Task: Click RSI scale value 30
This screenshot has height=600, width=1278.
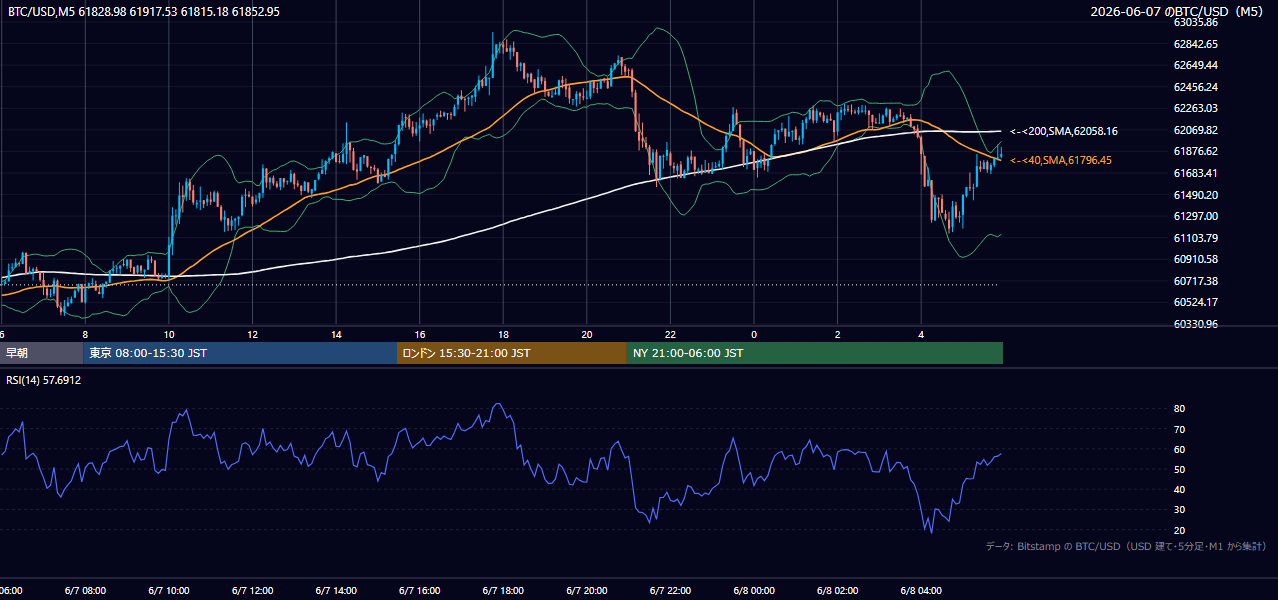Action: pos(1179,510)
